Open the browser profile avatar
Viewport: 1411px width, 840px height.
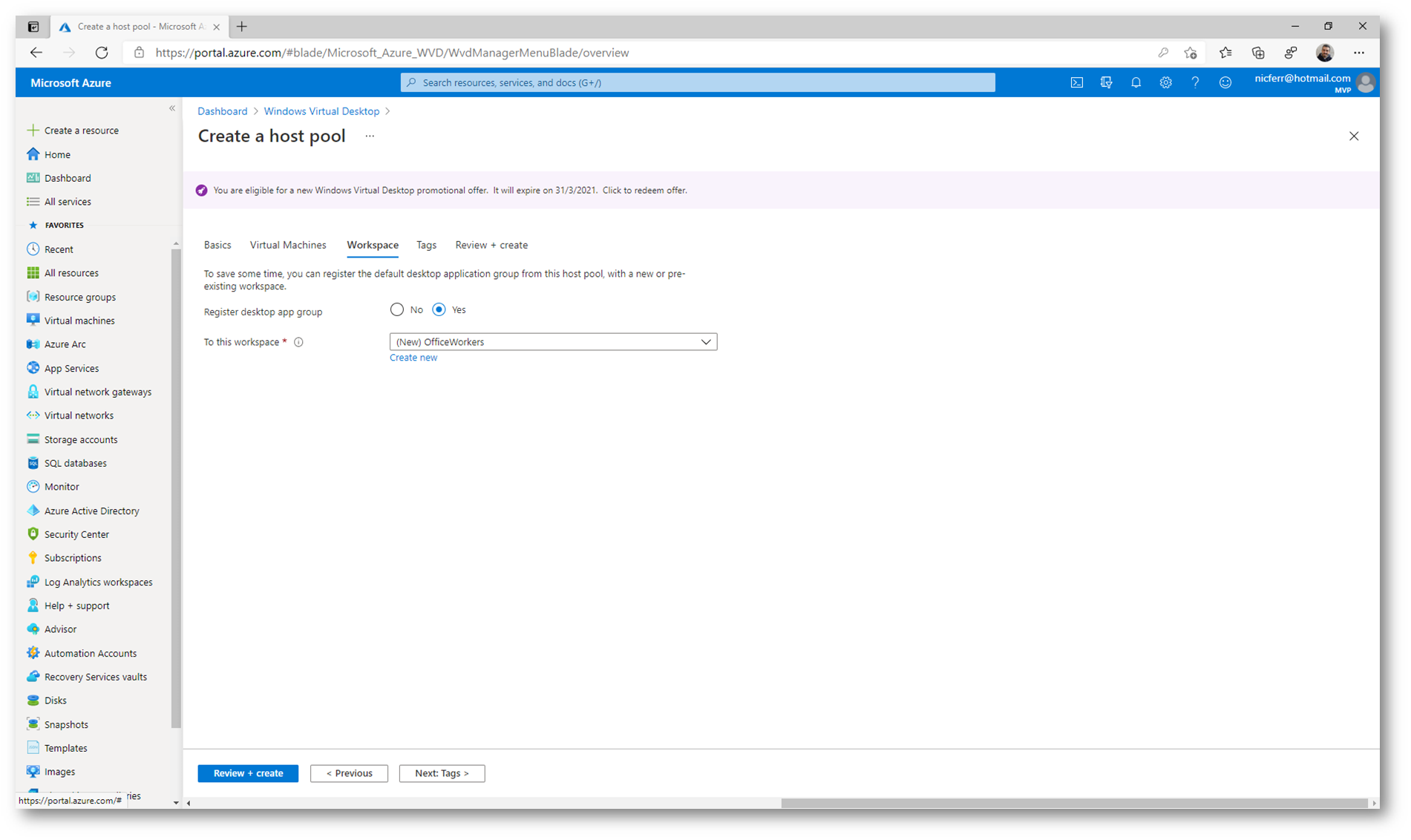point(1325,53)
